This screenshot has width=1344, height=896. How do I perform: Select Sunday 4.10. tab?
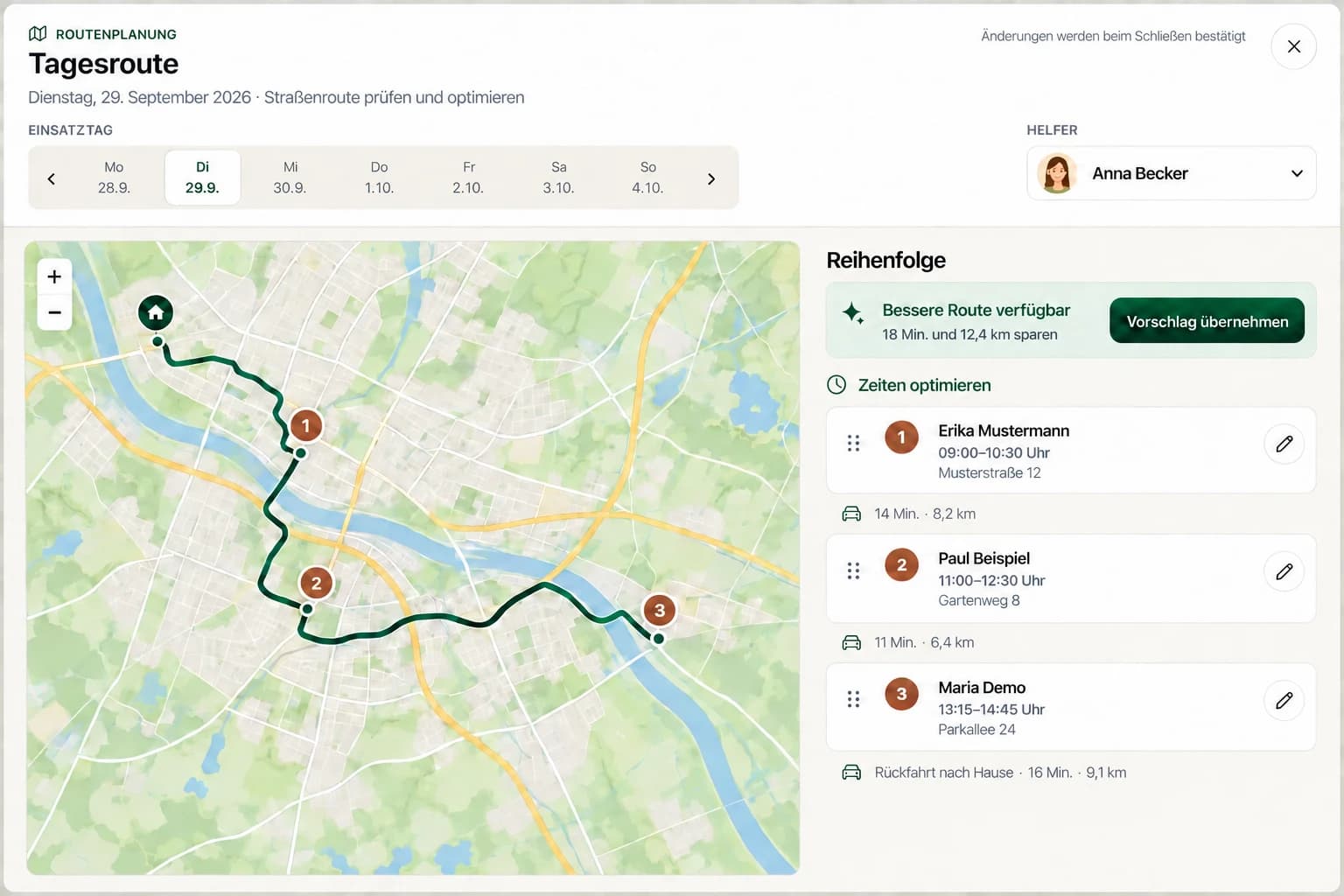point(647,178)
